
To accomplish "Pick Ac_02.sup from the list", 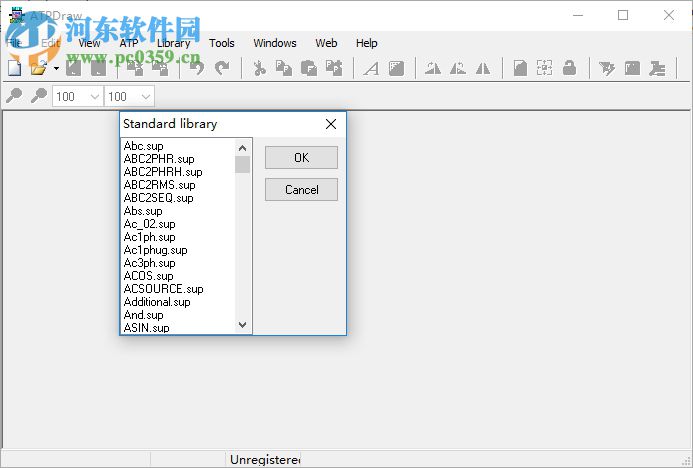I will [x=149, y=224].
